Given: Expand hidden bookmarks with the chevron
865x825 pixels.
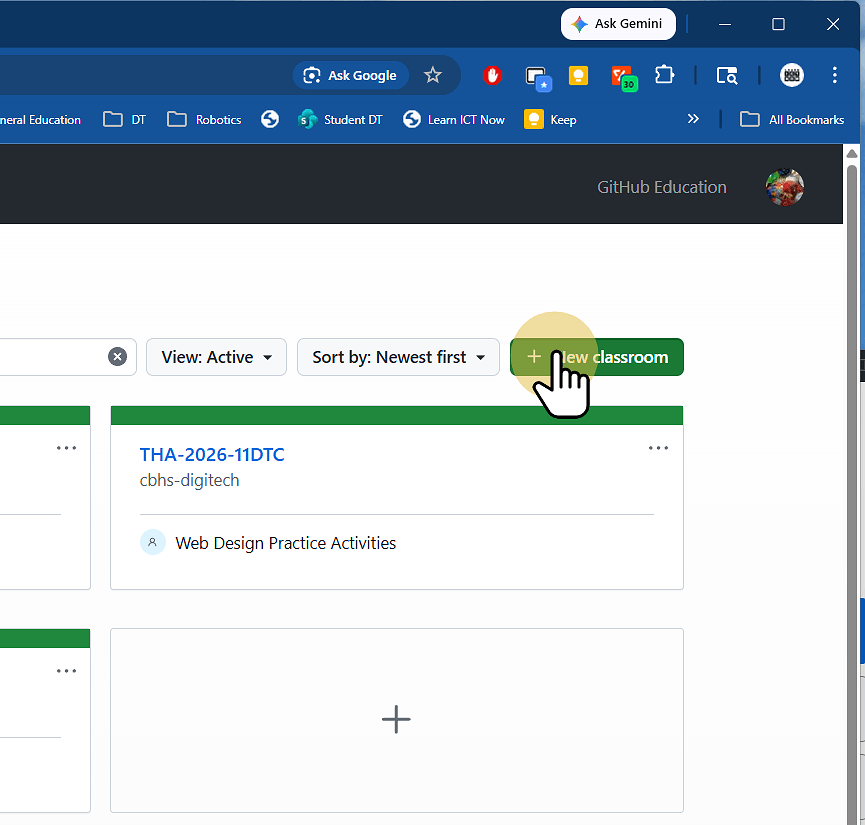Looking at the screenshot, I should [x=693, y=118].
